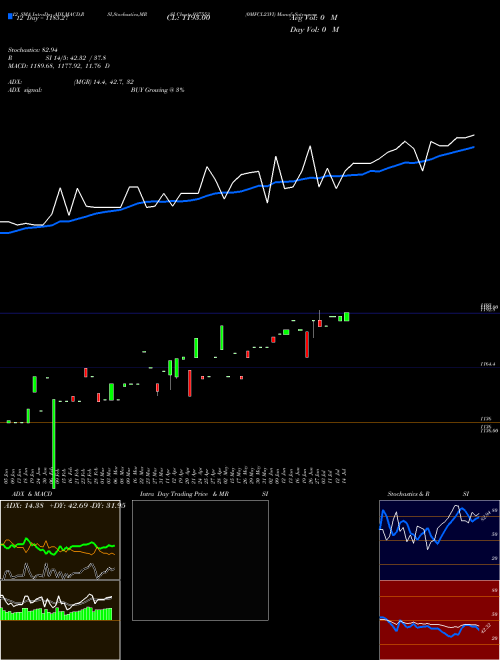Click the 'MACD: 1189.68, 1177.92, 11.76' line

click(55, 66)
